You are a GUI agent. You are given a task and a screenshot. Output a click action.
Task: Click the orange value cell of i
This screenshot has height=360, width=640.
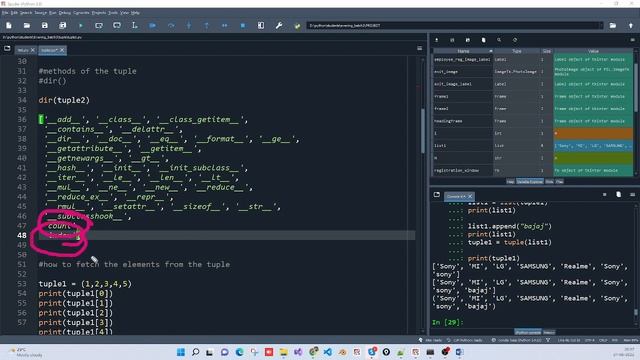593,133
